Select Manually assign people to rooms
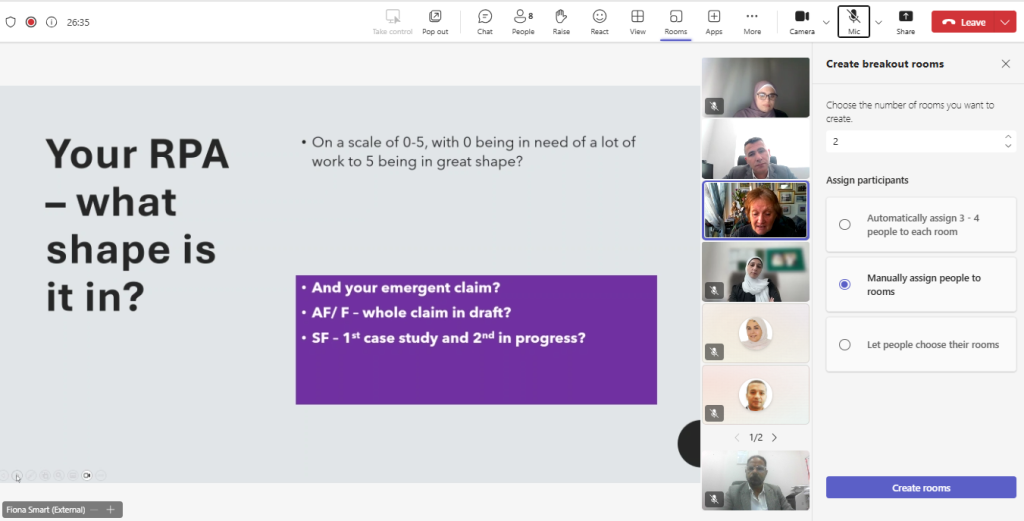Screen dimensions: 1024x521 tap(845, 285)
